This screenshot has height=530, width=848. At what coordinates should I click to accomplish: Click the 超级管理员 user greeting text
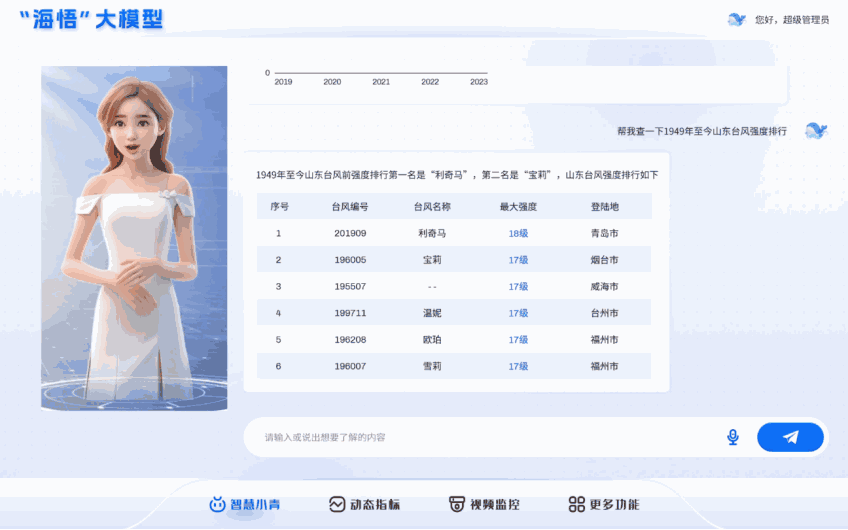click(792, 20)
